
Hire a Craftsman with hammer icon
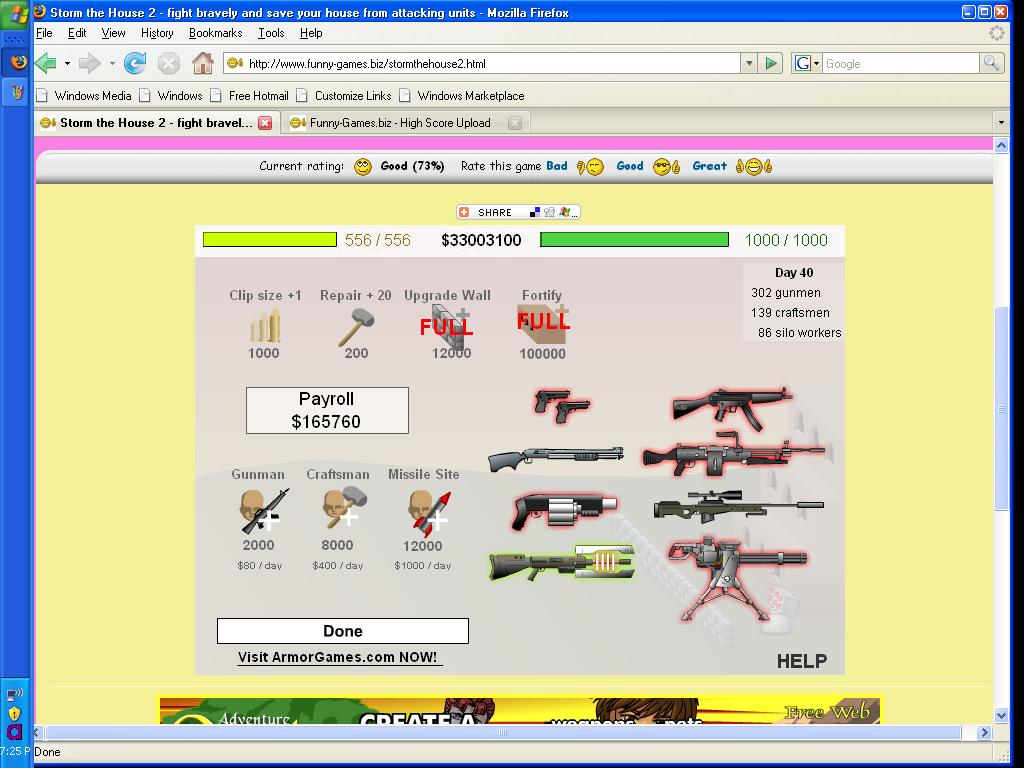coord(343,507)
